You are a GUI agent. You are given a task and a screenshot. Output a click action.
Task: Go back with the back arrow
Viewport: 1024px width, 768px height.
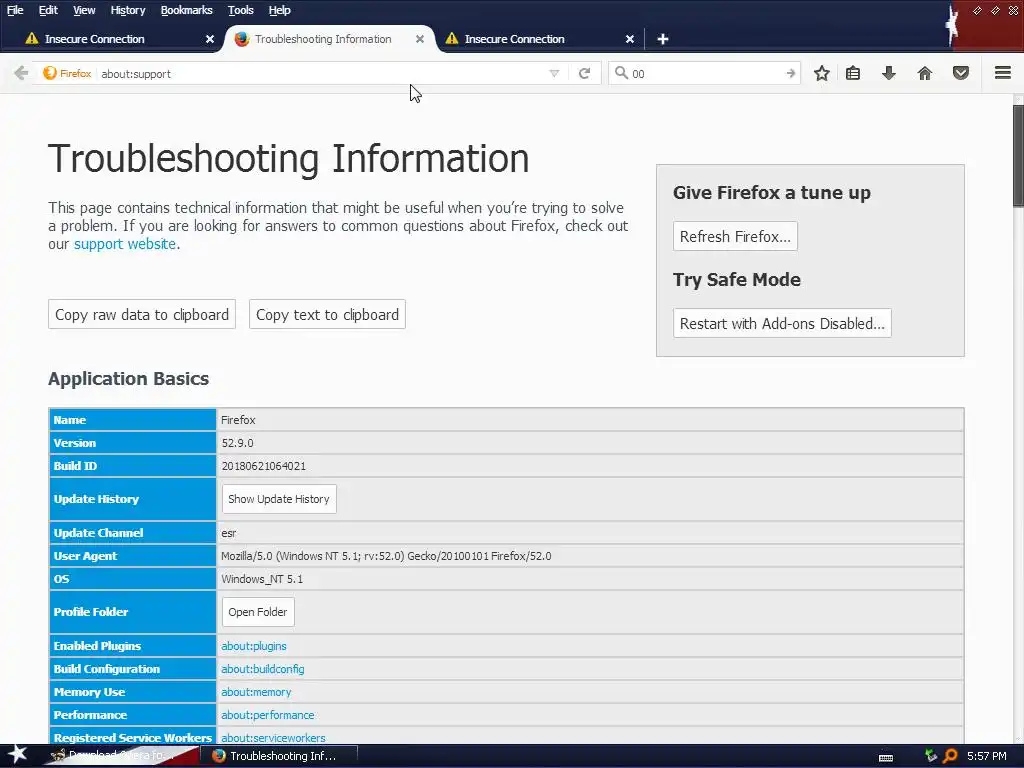[x=21, y=73]
